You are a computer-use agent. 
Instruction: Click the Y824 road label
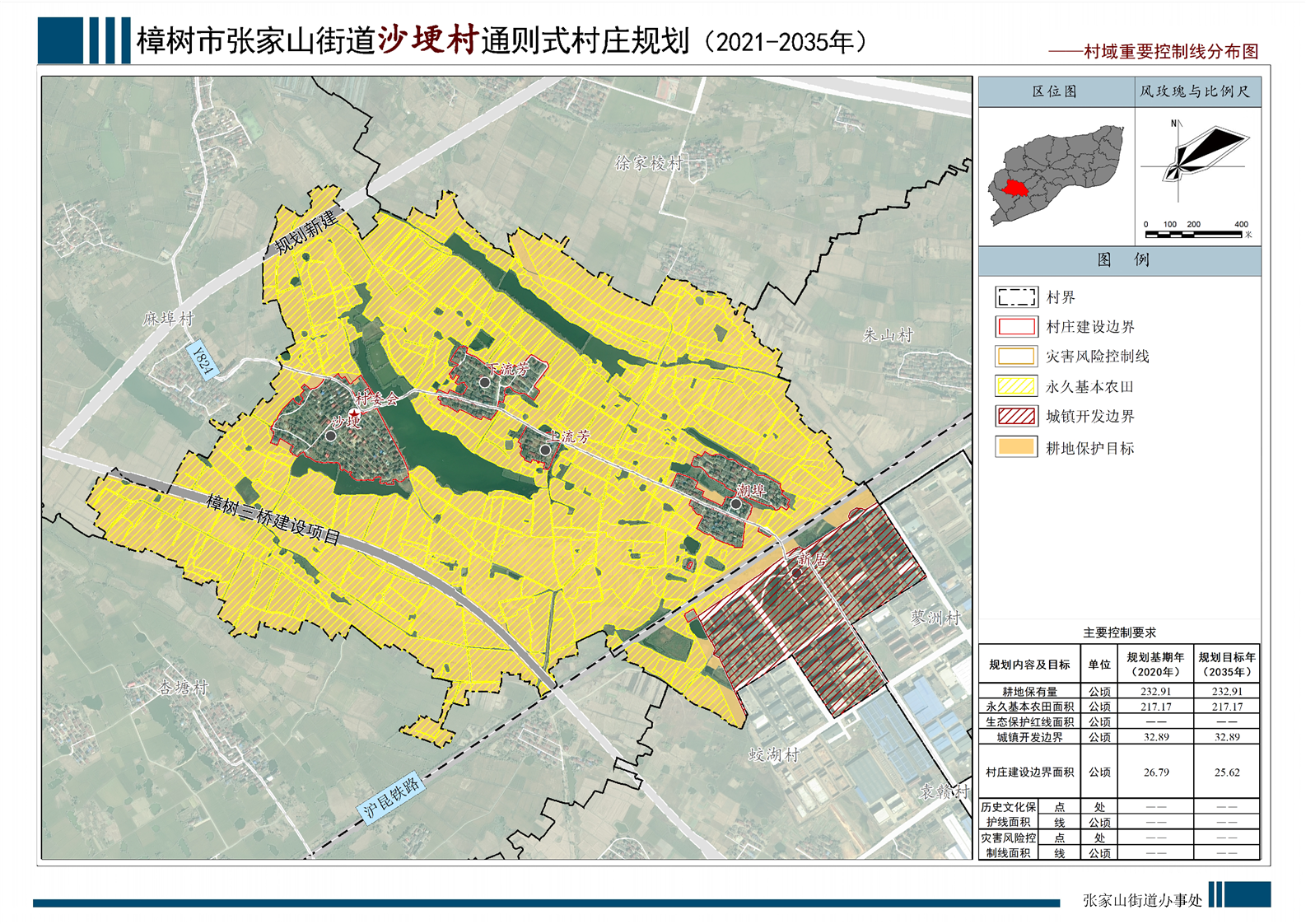point(202,361)
